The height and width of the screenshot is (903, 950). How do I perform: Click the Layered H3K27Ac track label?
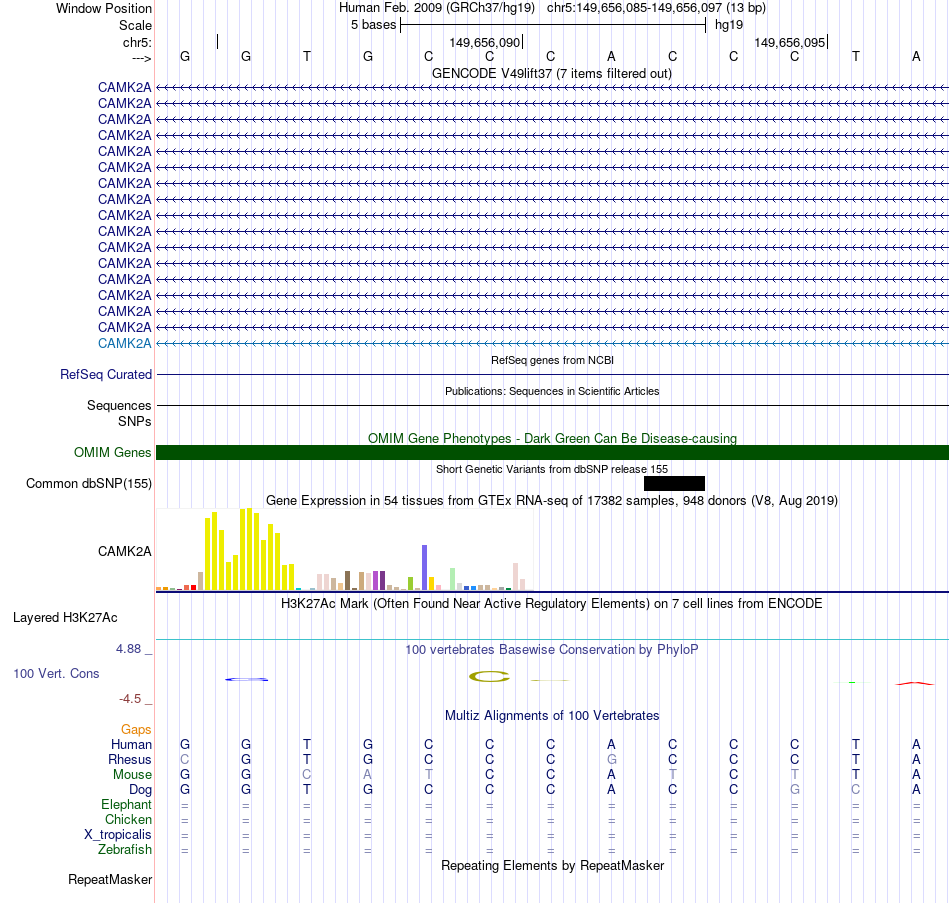(65, 618)
